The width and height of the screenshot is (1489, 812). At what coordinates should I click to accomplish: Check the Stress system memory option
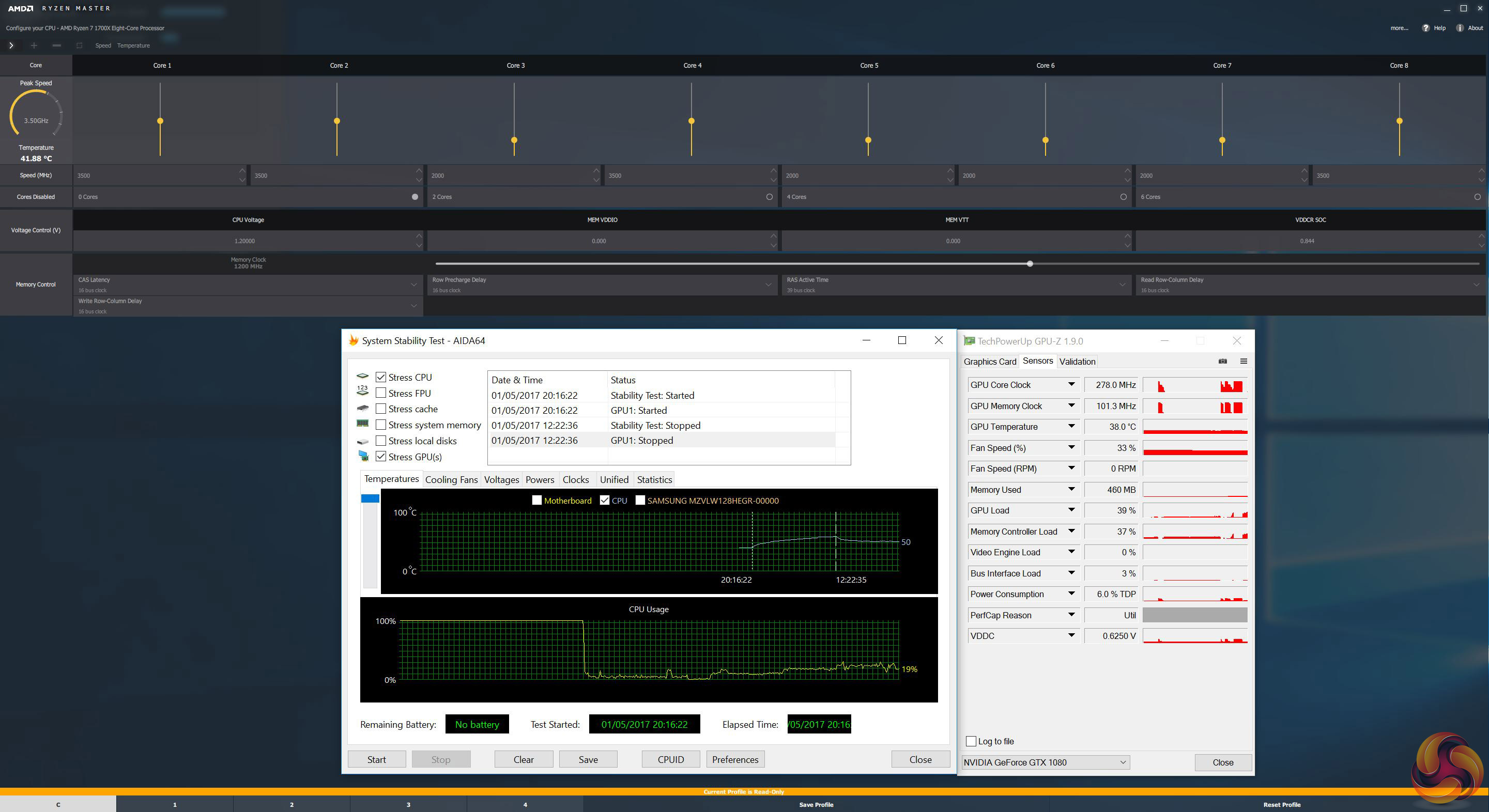coord(381,425)
